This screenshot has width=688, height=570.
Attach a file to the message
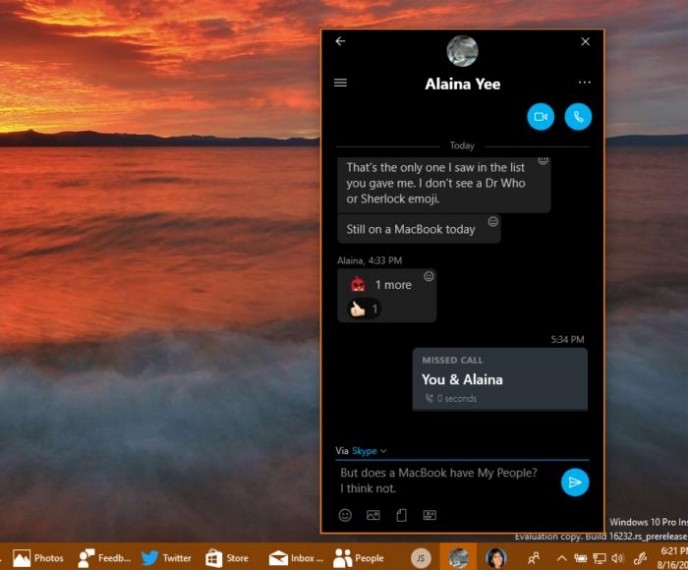point(401,516)
